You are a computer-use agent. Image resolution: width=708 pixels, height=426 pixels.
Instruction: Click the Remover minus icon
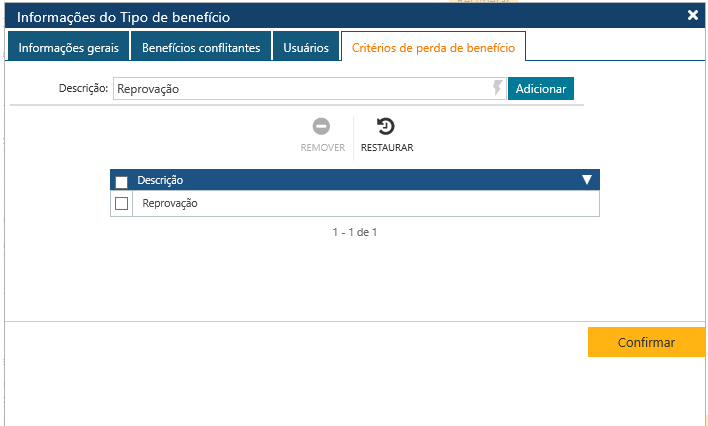point(322,127)
